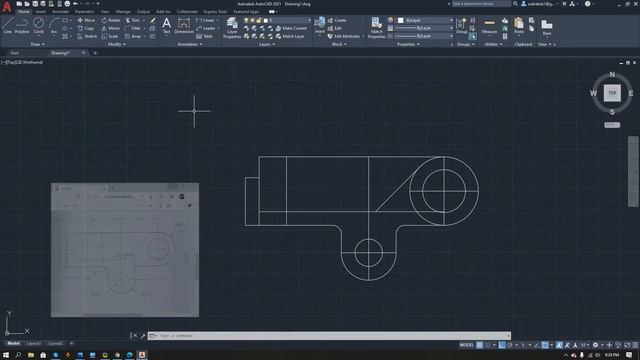Click the command line input field
The image size is (640, 360).
tap(329, 336)
